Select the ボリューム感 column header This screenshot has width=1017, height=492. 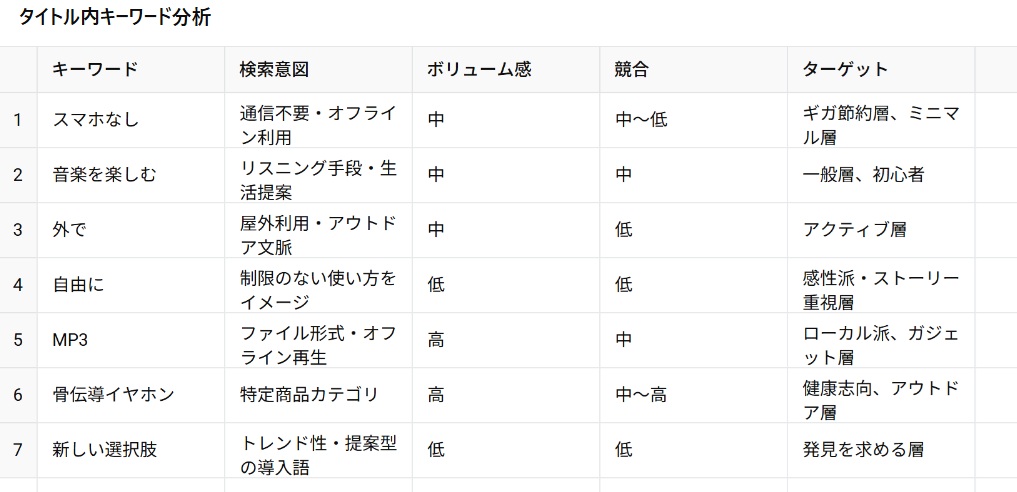pyautogui.click(x=506, y=69)
